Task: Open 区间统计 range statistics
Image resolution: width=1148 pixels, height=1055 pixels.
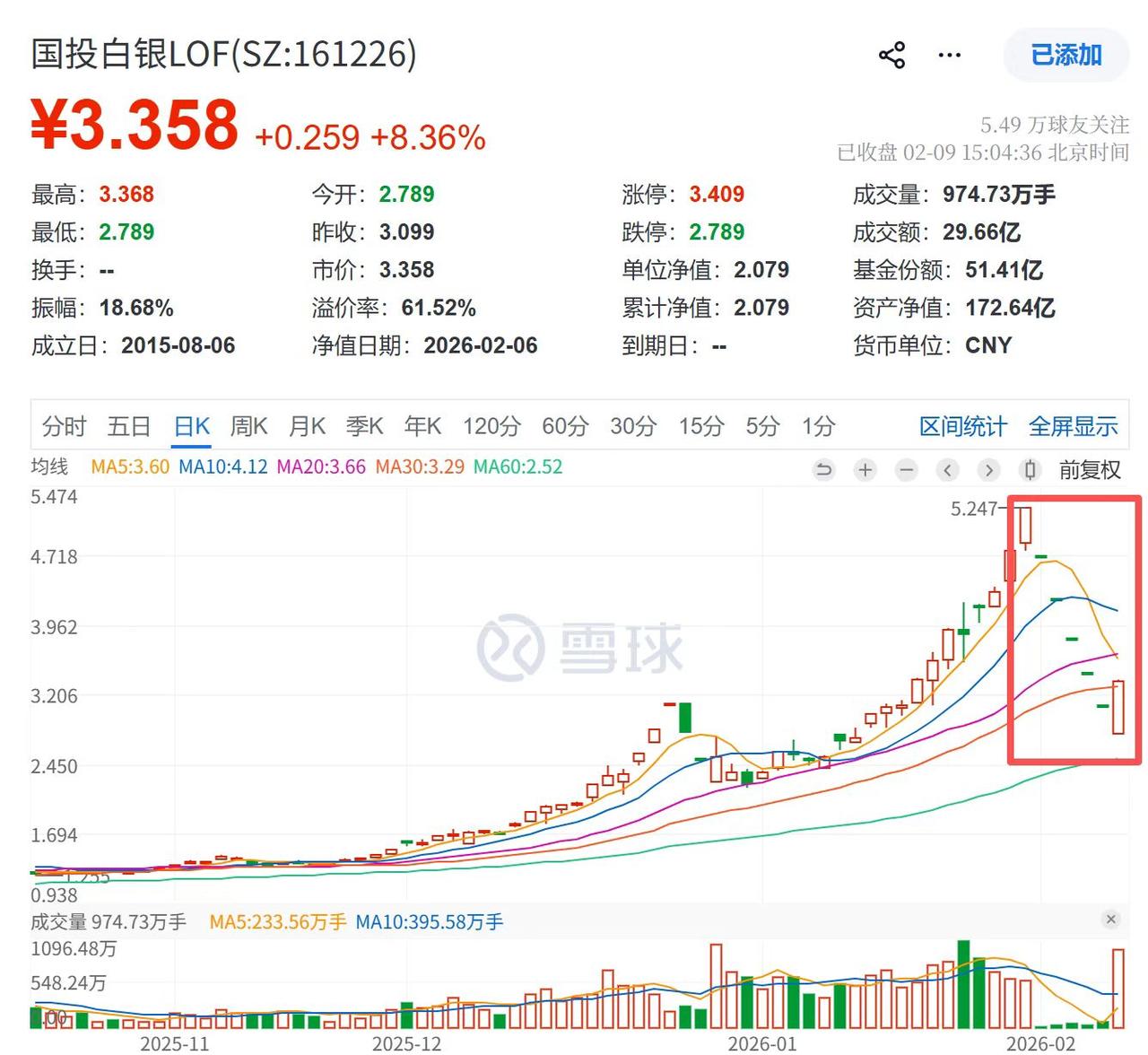Action: (963, 427)
